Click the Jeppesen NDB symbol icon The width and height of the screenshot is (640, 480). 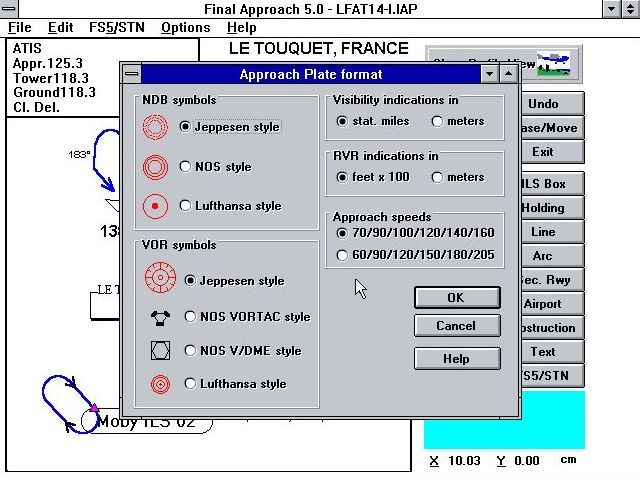(155, 127)
